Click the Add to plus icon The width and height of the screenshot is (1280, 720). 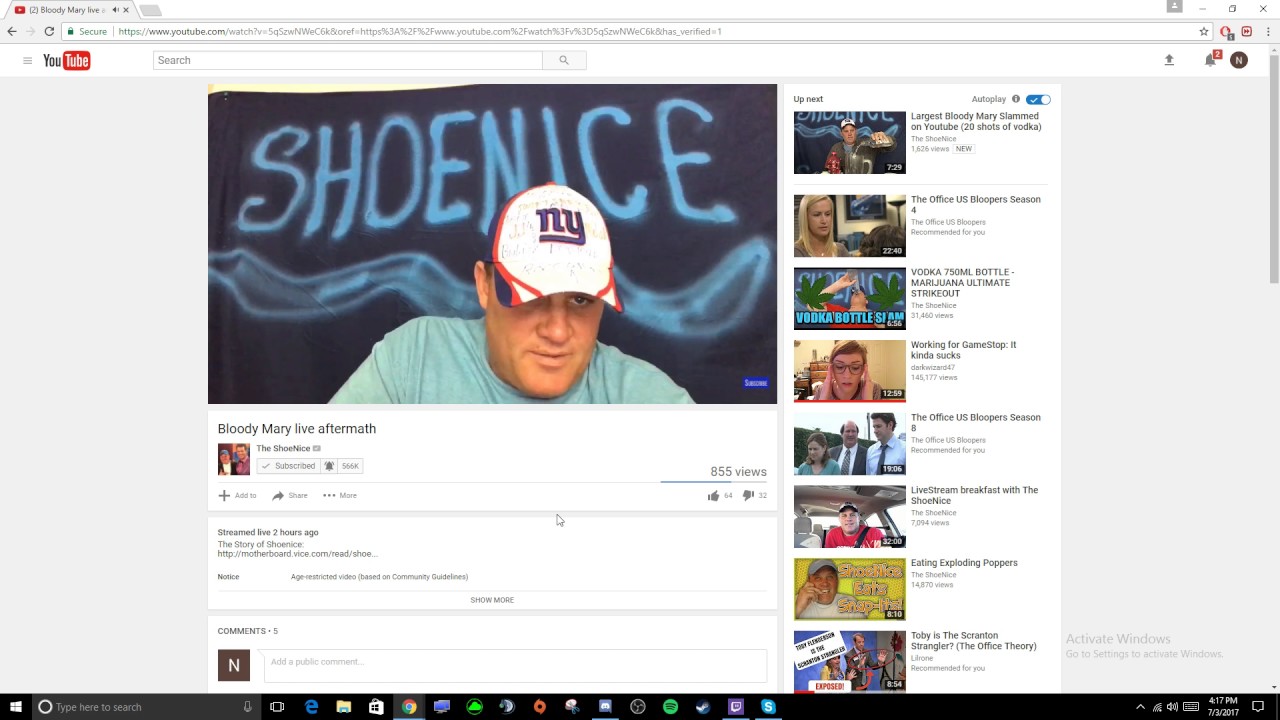coord(224,495)
